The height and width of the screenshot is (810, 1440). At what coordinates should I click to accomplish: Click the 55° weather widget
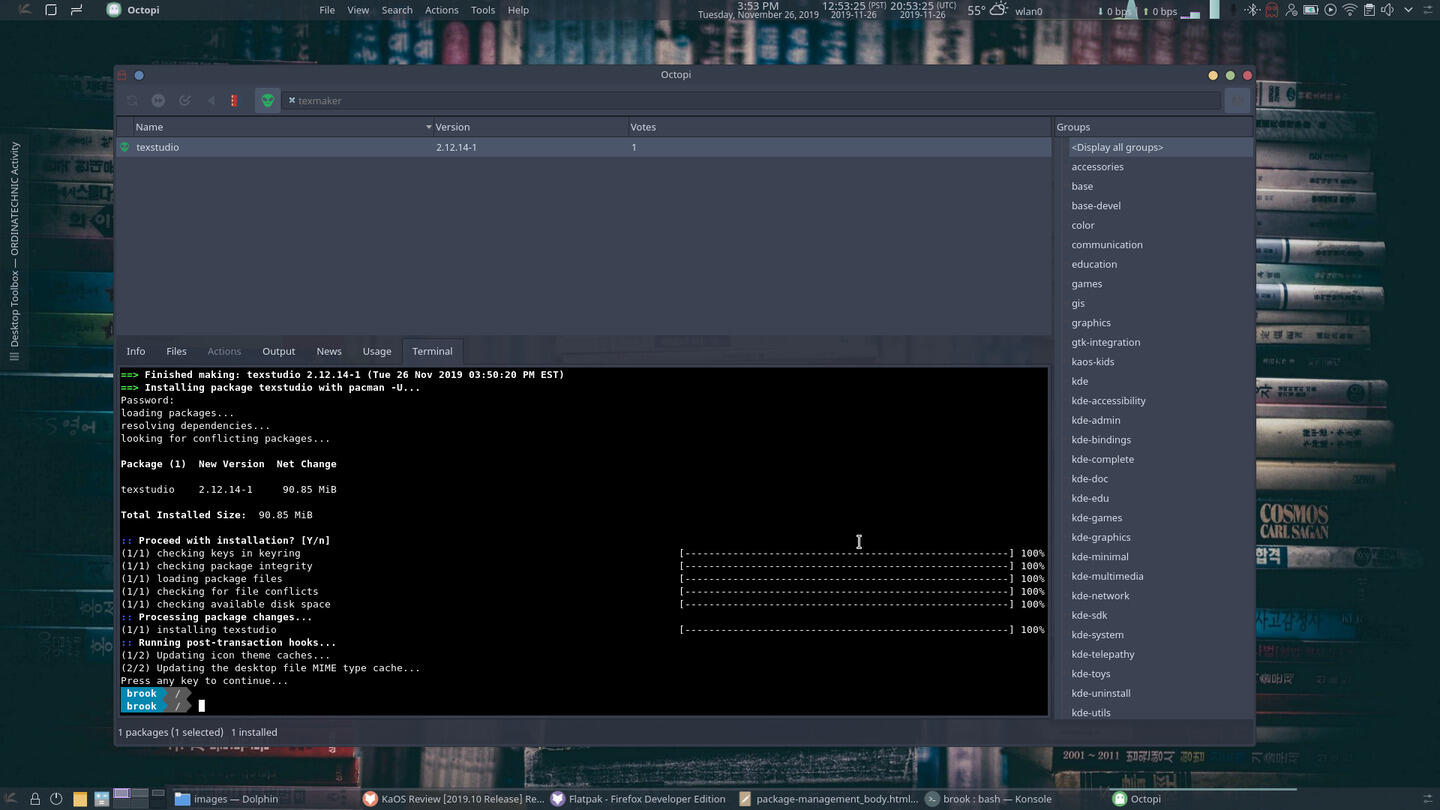[x=989, y=10]
